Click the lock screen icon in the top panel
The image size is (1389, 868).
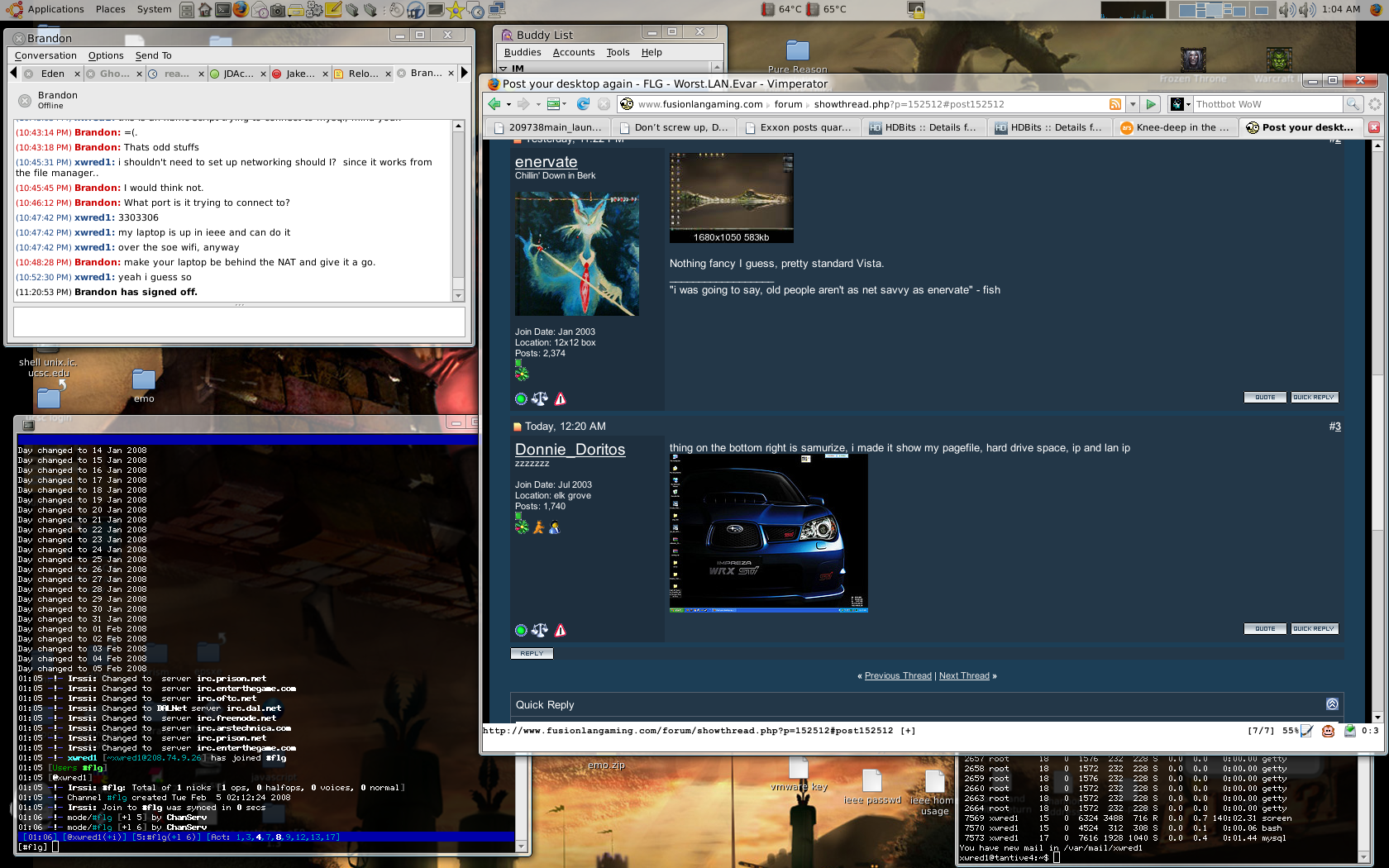(x=915, y=10)
